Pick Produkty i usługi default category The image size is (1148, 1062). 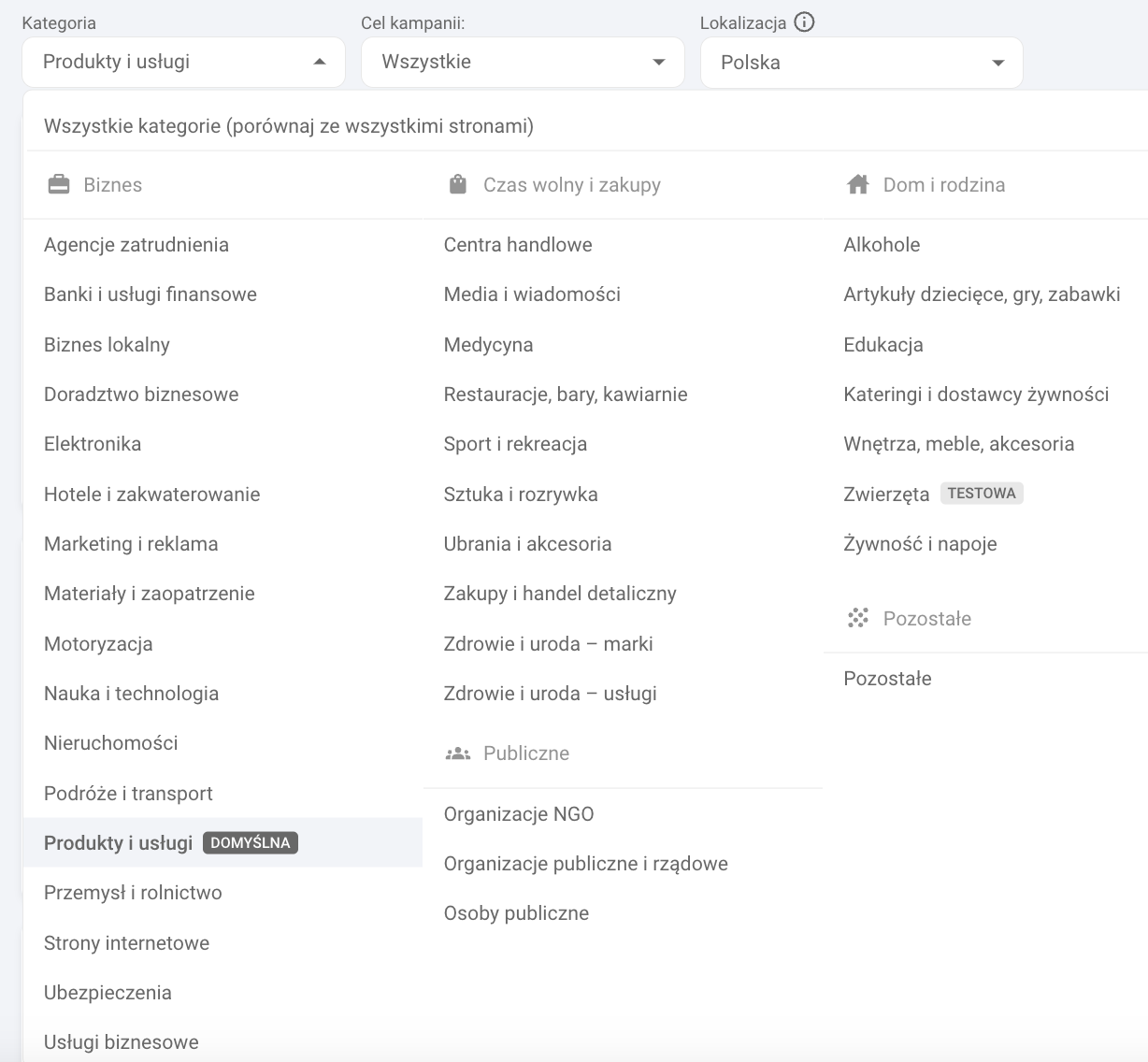click(x=119, y=843)
